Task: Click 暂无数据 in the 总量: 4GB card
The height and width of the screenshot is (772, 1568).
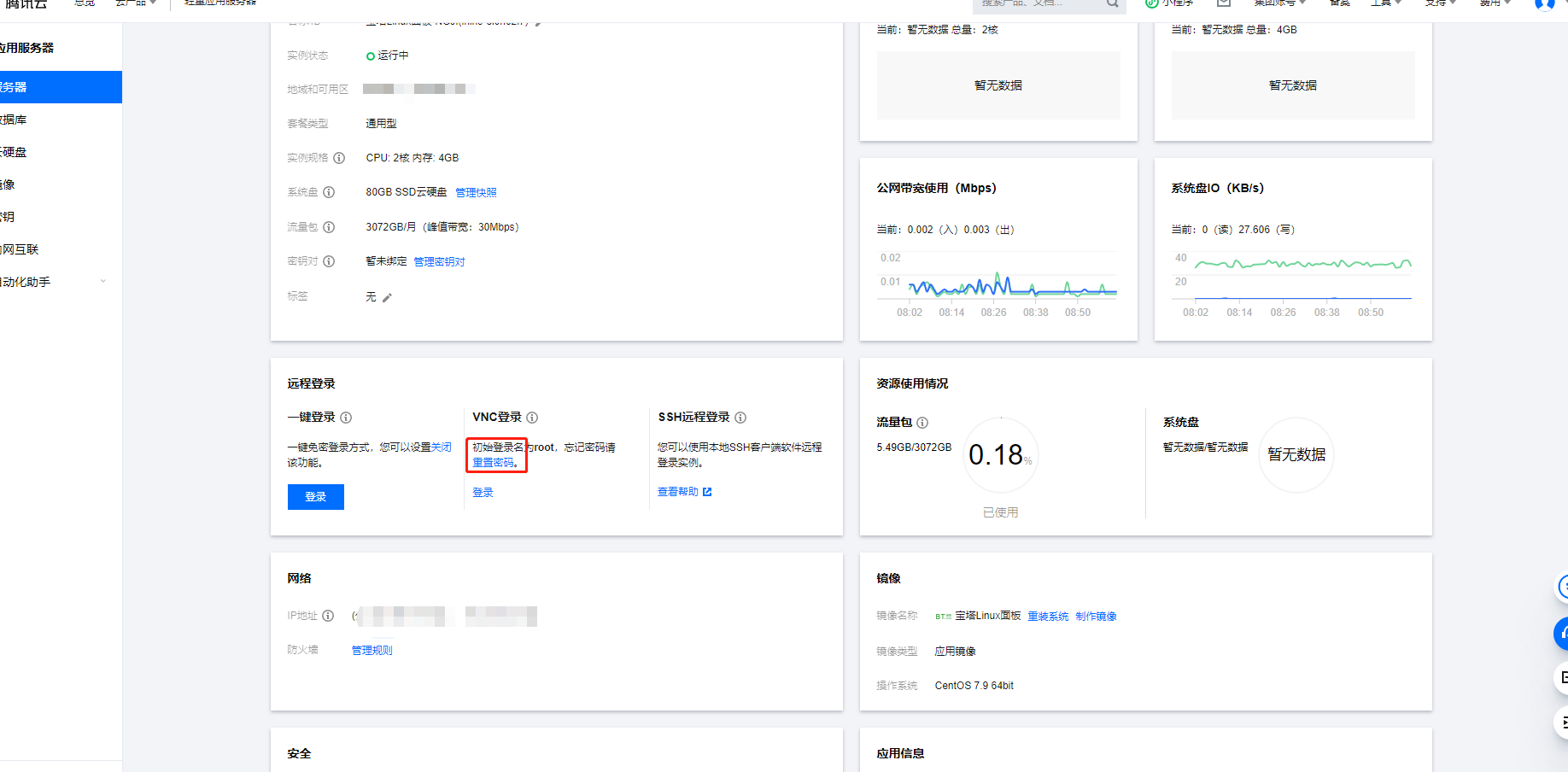Action: (1293, 85)
